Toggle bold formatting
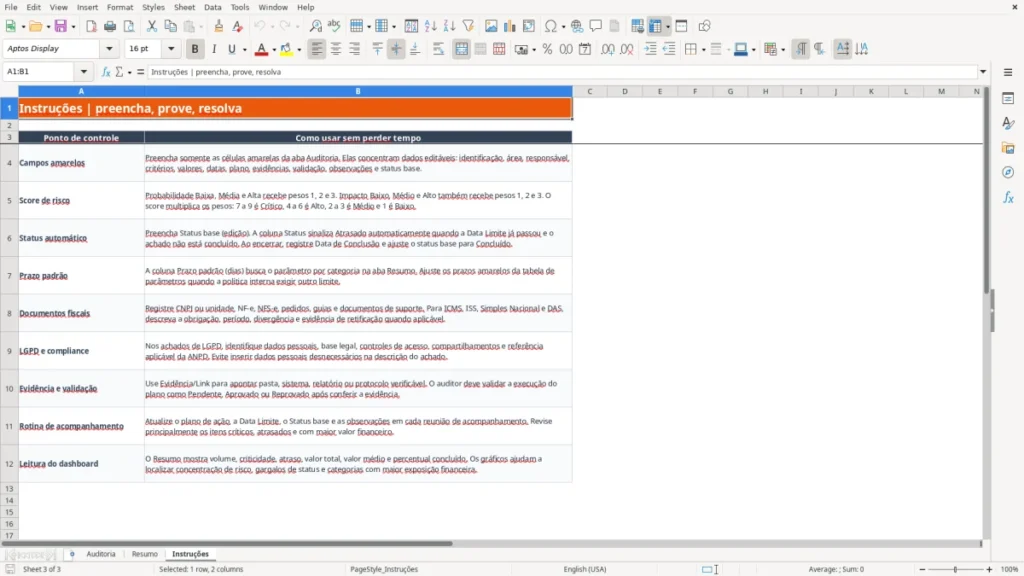Viewport: 1024px width, 576px height. [x=195, y=49]
